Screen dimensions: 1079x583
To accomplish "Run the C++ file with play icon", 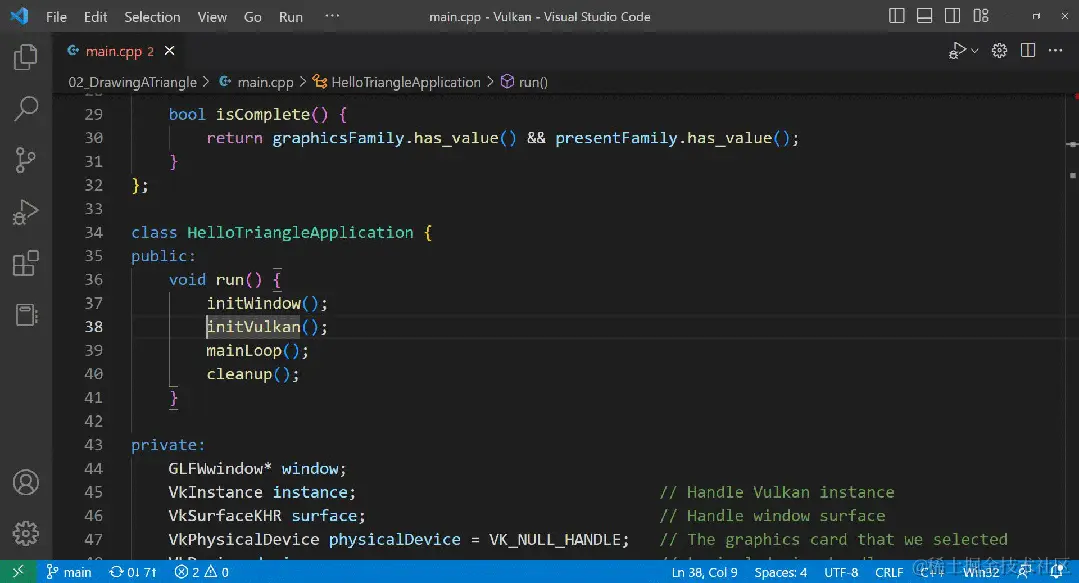I will coord(957,50).
